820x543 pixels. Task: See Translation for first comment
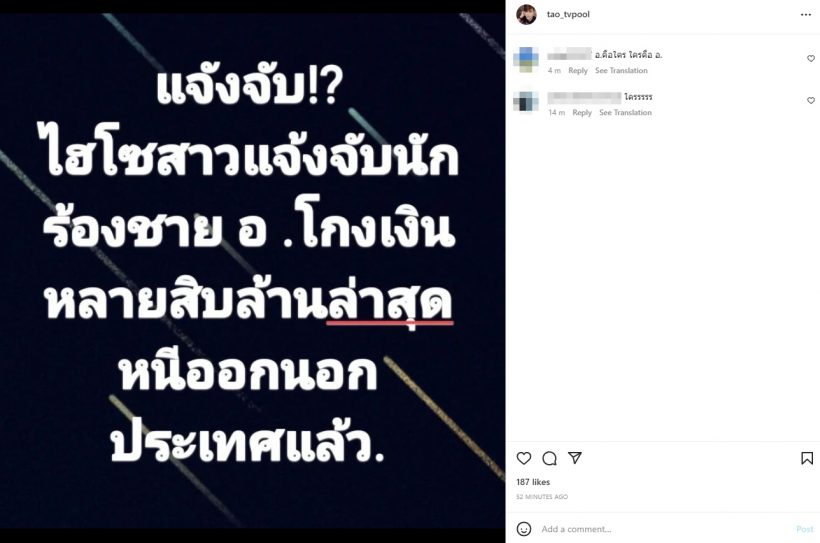coord(621,71)
